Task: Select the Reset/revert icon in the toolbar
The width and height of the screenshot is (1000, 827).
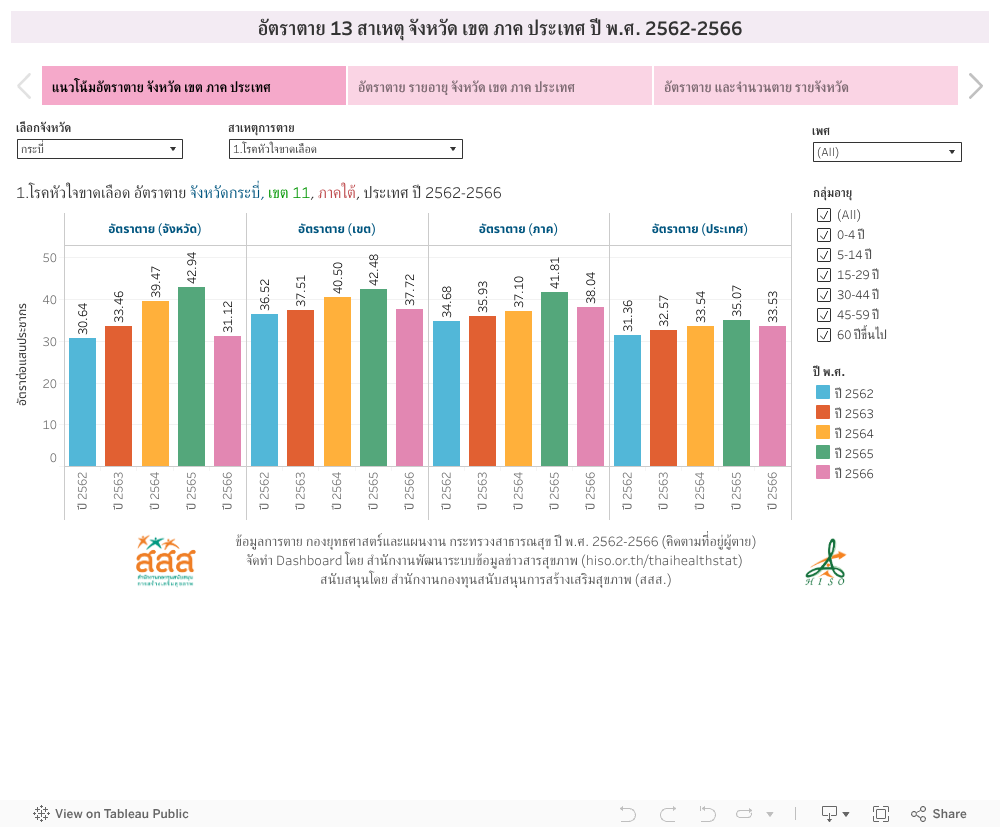Action: [x=706, y=813]
